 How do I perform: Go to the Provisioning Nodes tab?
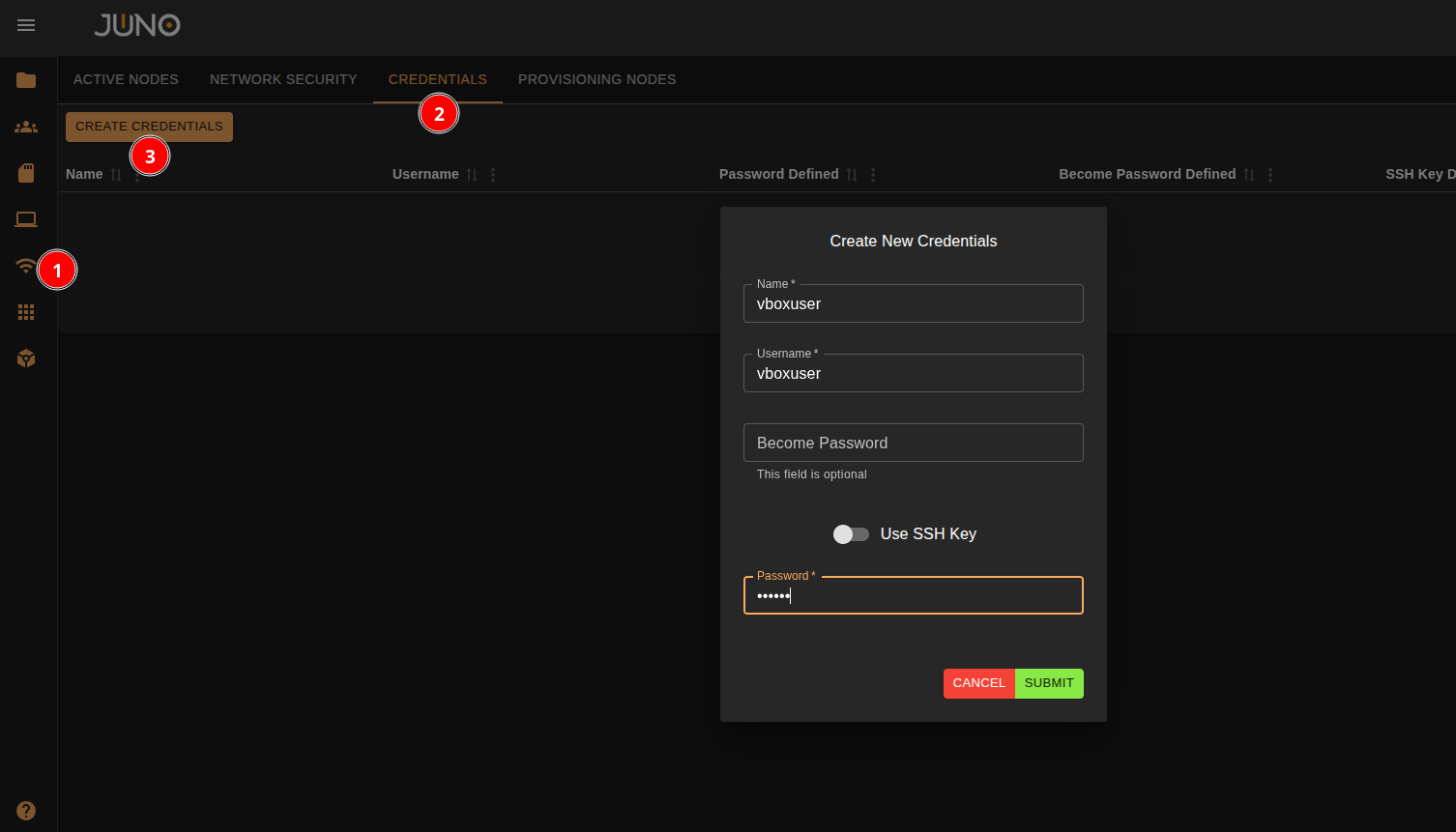597,79
